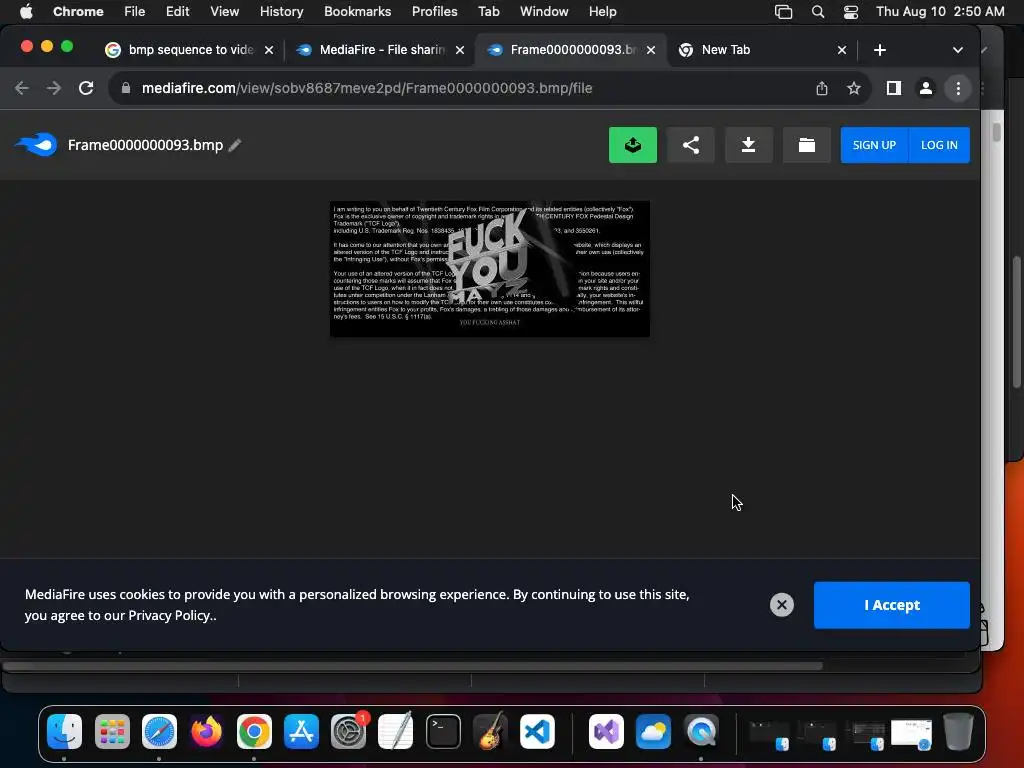Viewport: 1024px width, 768px height.
Task: Click the I Accept cookies button
Action: pyautogui.click(x=891, y=605)
